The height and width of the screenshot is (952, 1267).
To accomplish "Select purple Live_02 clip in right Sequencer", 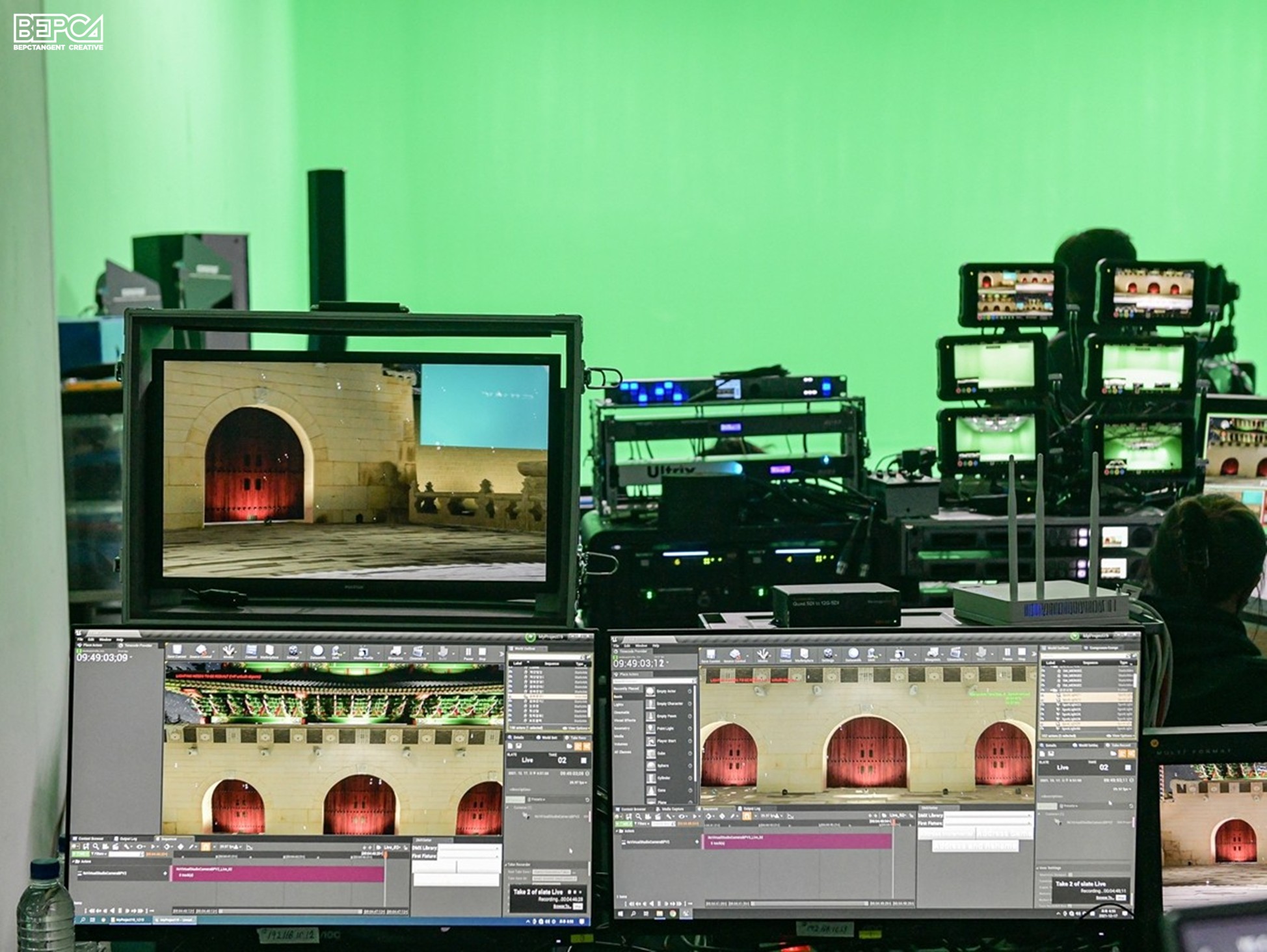I will point(797,841).
